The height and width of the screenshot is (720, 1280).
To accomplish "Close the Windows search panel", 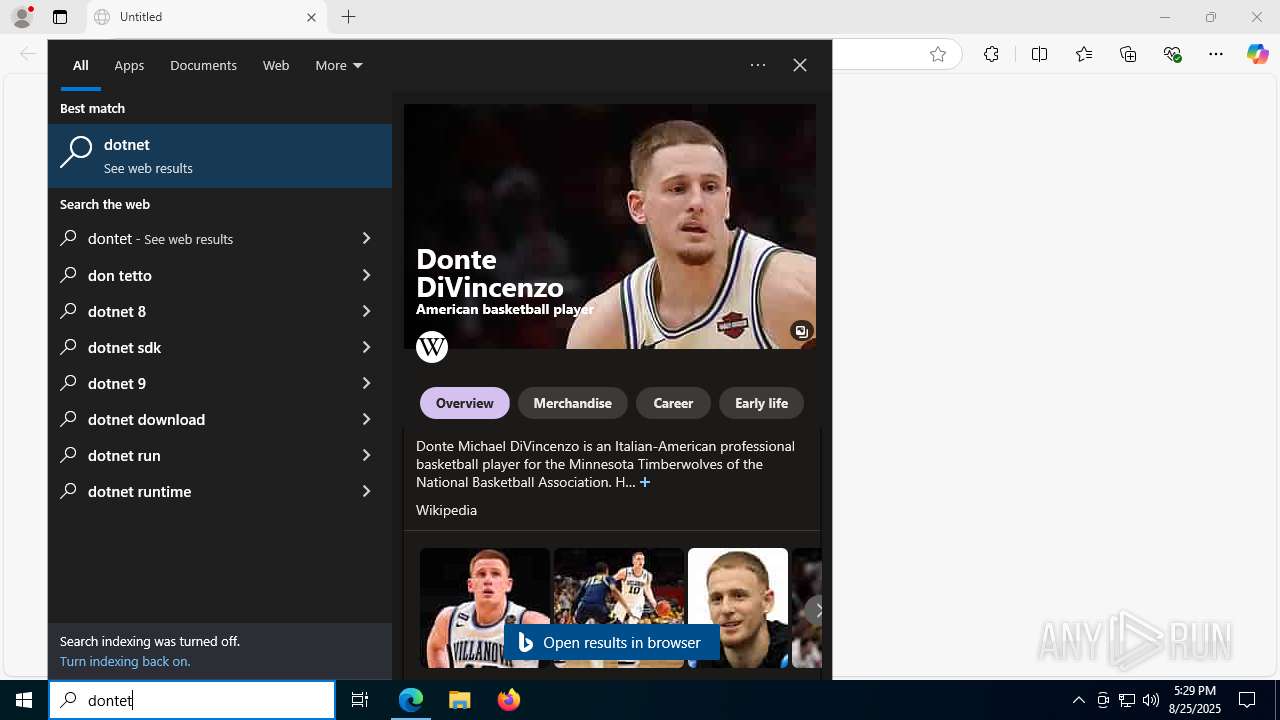I will 800,65.
